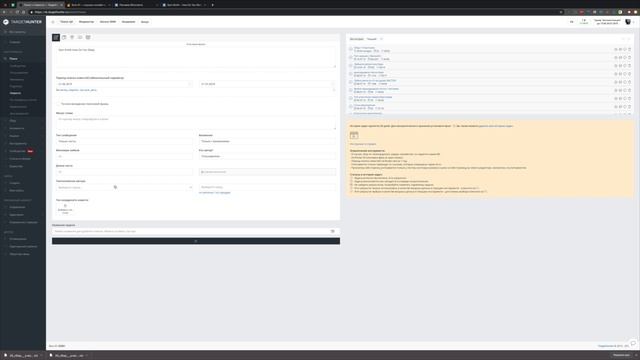The image size is (640, 360).
Task: Click the last button in the top navigation
Action: (145, 22)
